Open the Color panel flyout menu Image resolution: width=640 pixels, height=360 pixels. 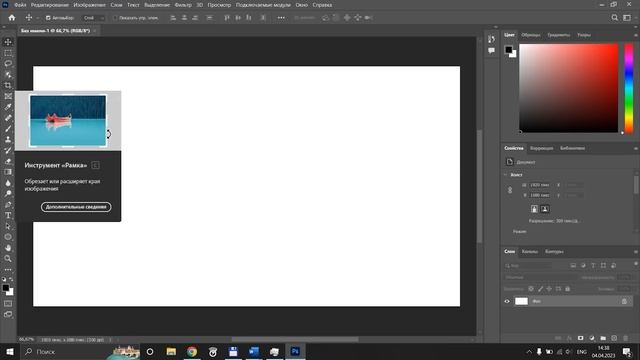(636, 35)
